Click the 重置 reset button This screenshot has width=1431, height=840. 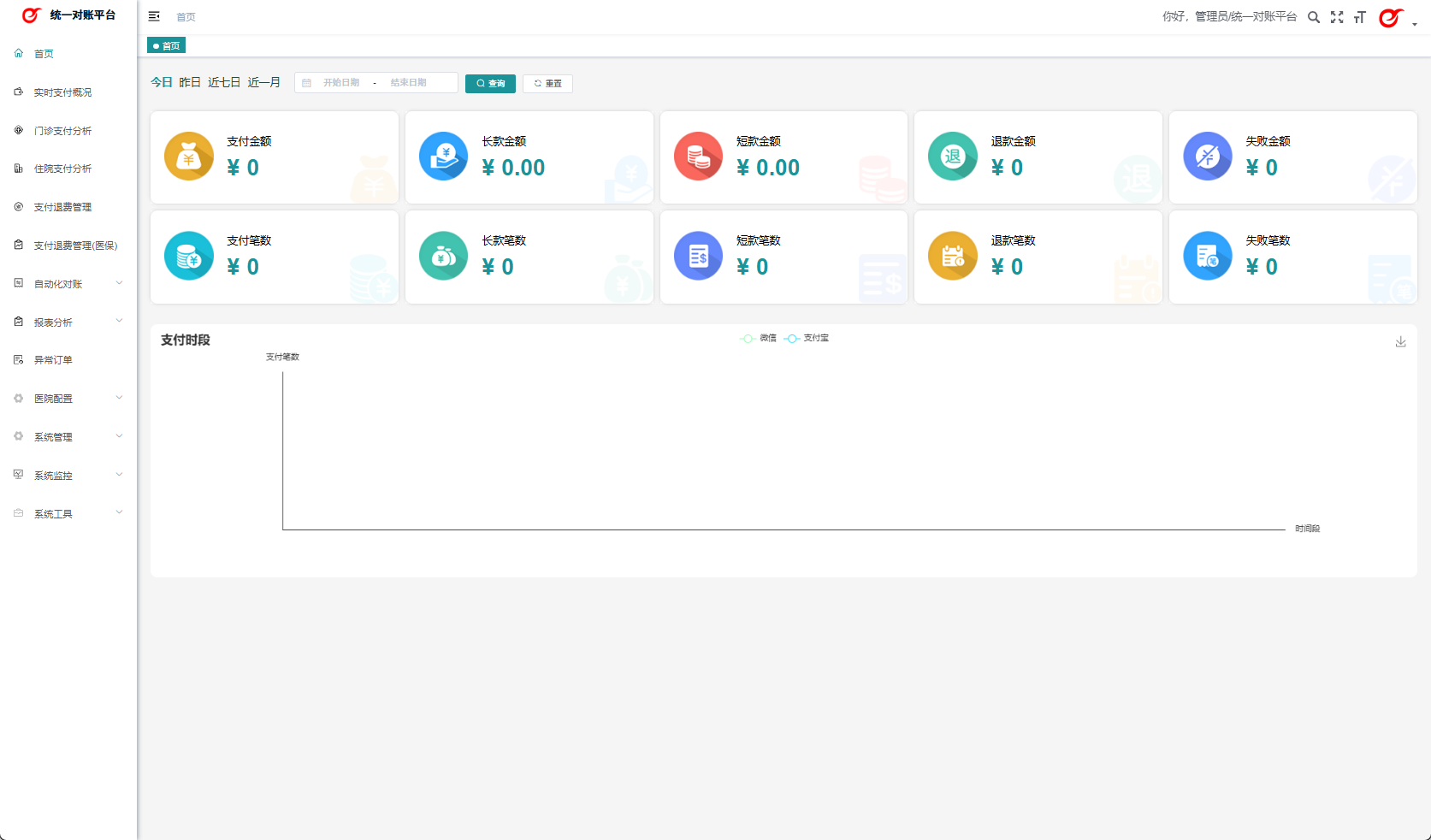pos(547,84)
